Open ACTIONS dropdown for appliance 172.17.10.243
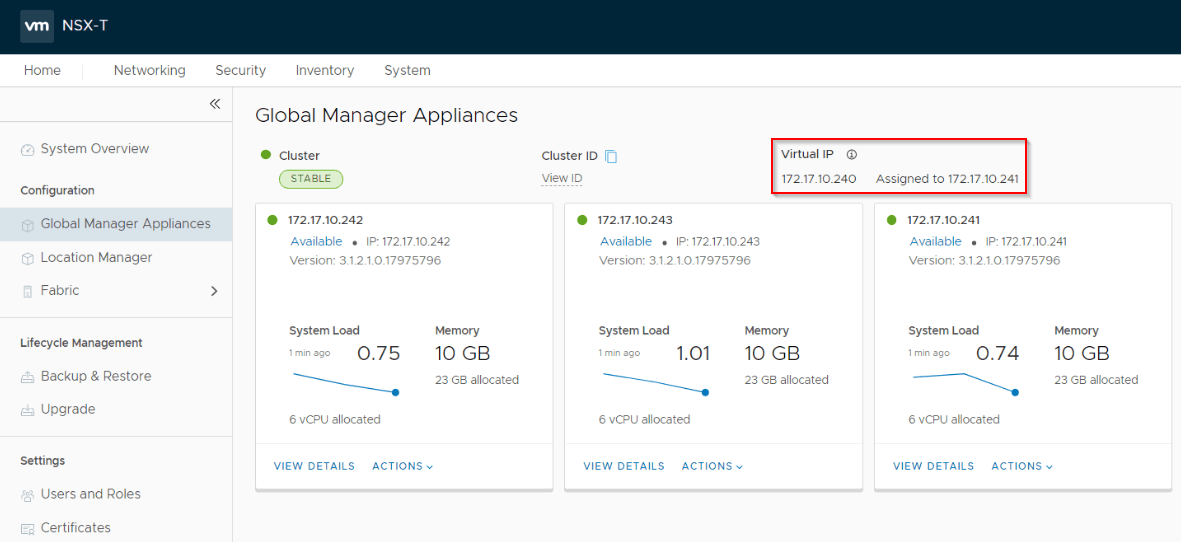 [712, 466]
